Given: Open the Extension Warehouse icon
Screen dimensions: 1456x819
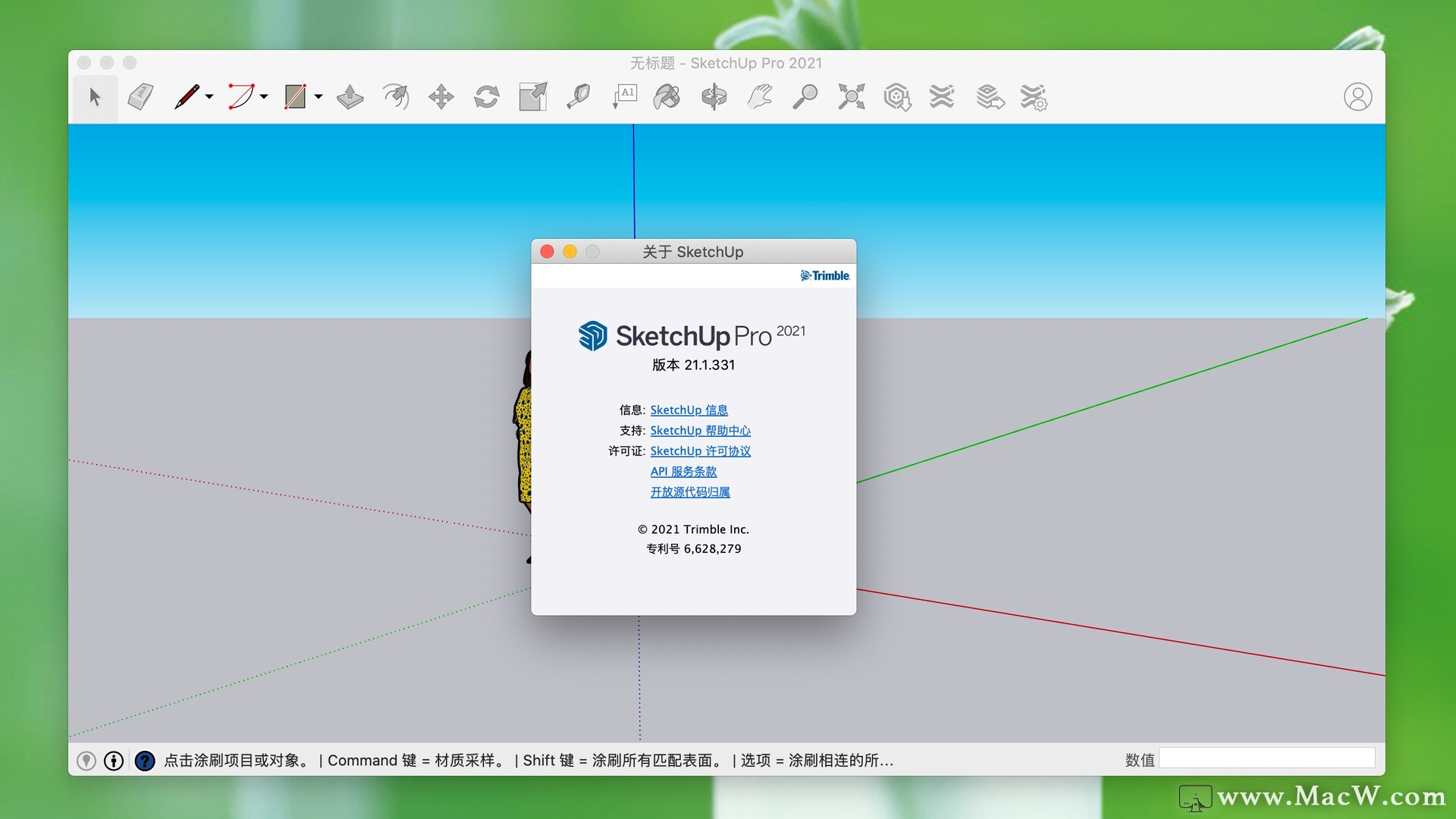Looking at the screenshot, I should pos(942,97).
